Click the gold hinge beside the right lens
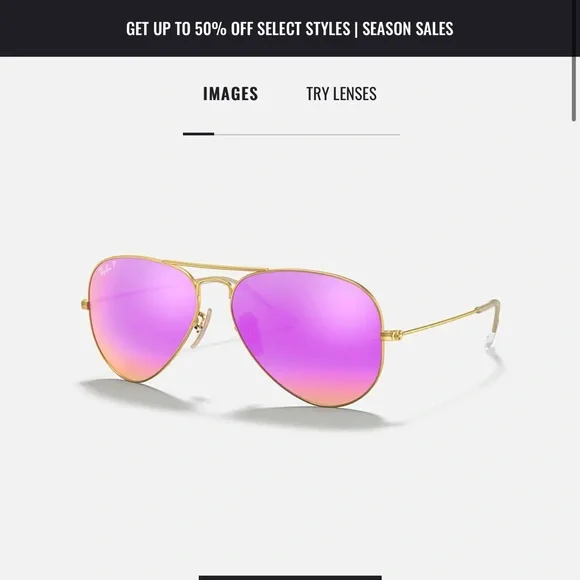The height and width of the screenshot is (580, 580). point(392,335)
